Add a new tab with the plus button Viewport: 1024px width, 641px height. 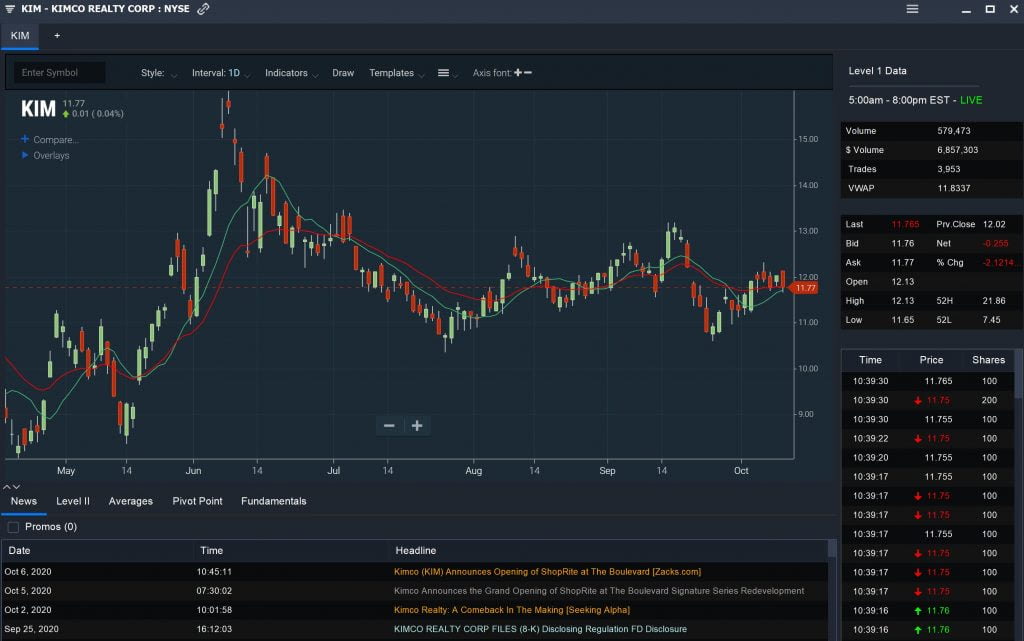pyautogui.click(x=57, y=36)
